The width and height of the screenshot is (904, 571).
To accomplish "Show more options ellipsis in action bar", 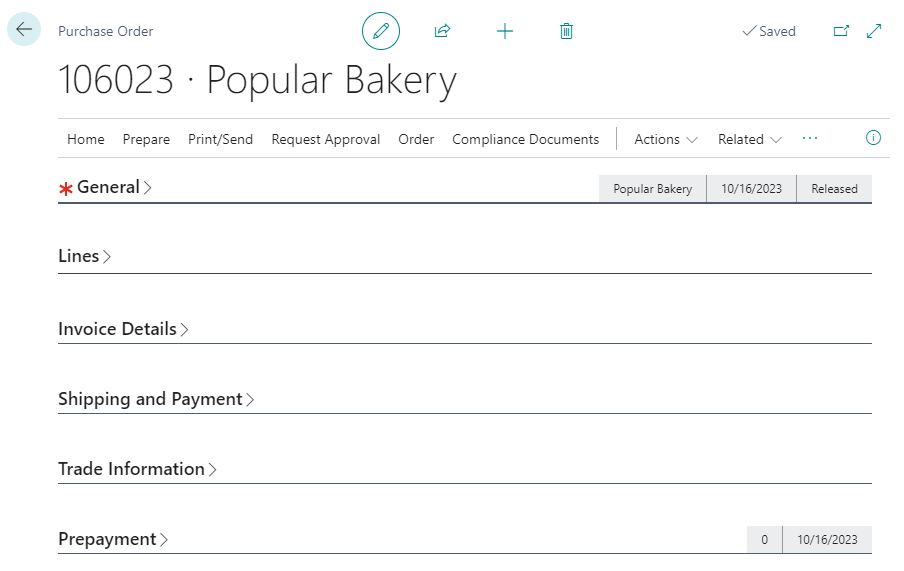I will coord(810,138).
